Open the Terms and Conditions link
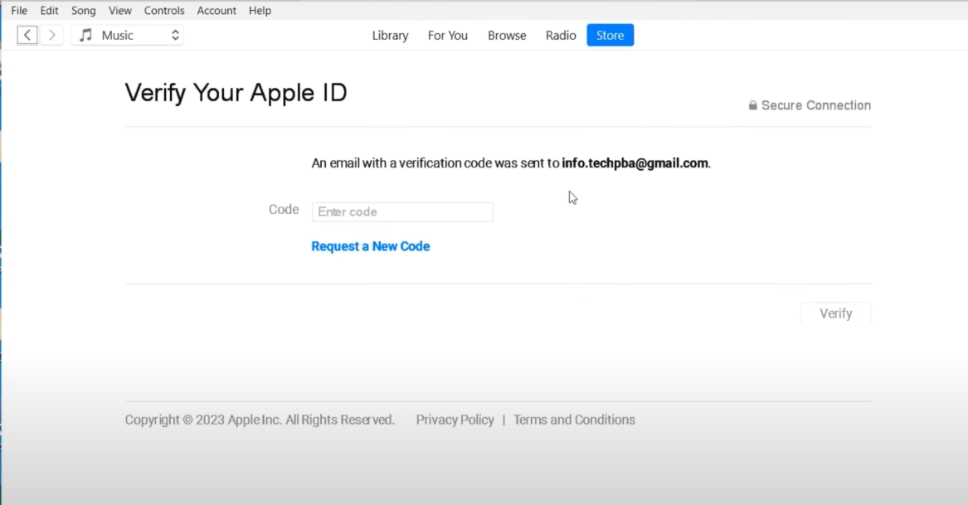Viewport: 968px width, 505px height. (x=574, y=420)
